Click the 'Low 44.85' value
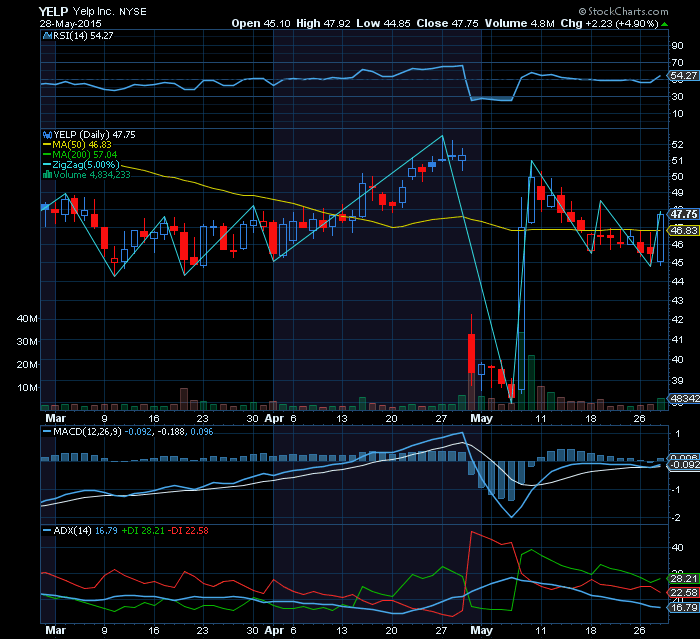This screenshot has width=700, height=639. pos(383,24)
